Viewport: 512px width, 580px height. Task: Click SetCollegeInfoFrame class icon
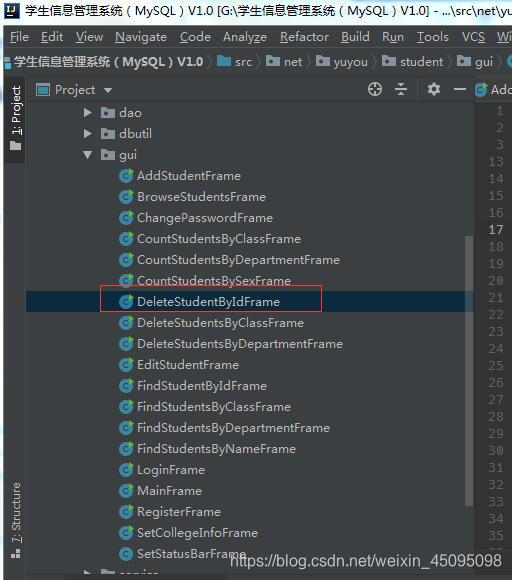[126, 533]
